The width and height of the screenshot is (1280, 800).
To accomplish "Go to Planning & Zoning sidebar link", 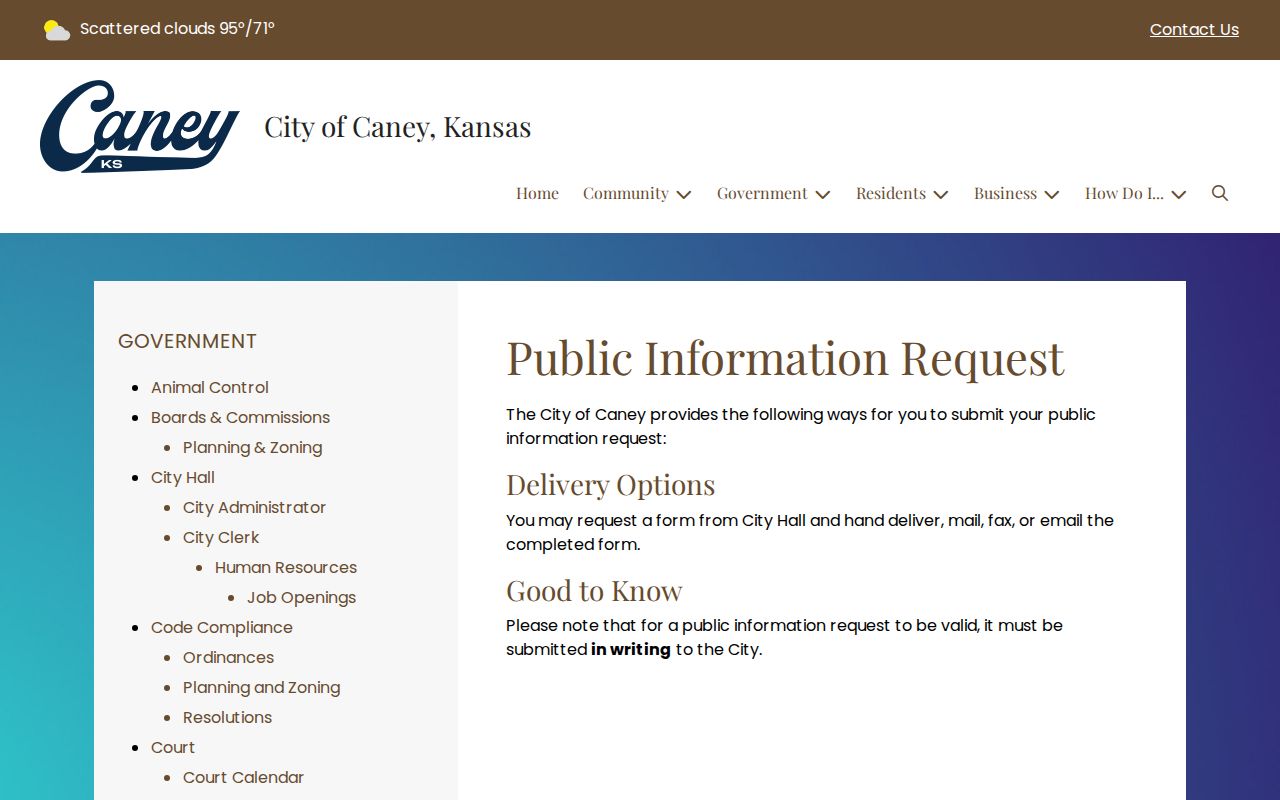I will (252, 447).
